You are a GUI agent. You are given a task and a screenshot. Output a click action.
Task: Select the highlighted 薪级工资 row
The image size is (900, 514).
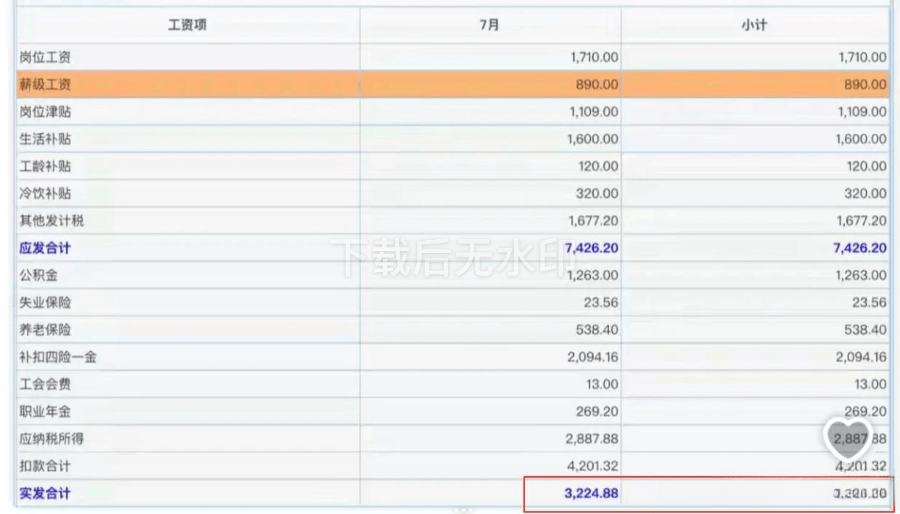coord(453,85)
